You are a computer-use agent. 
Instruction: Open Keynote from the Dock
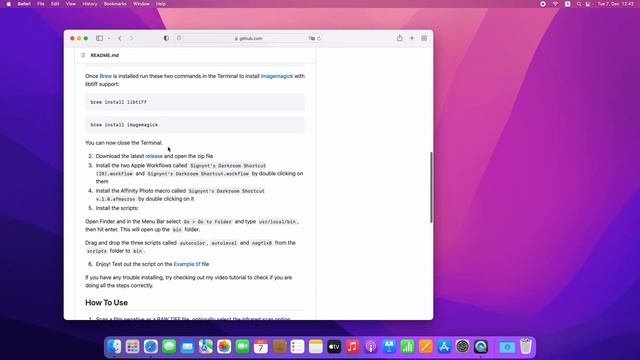(389, 347)
